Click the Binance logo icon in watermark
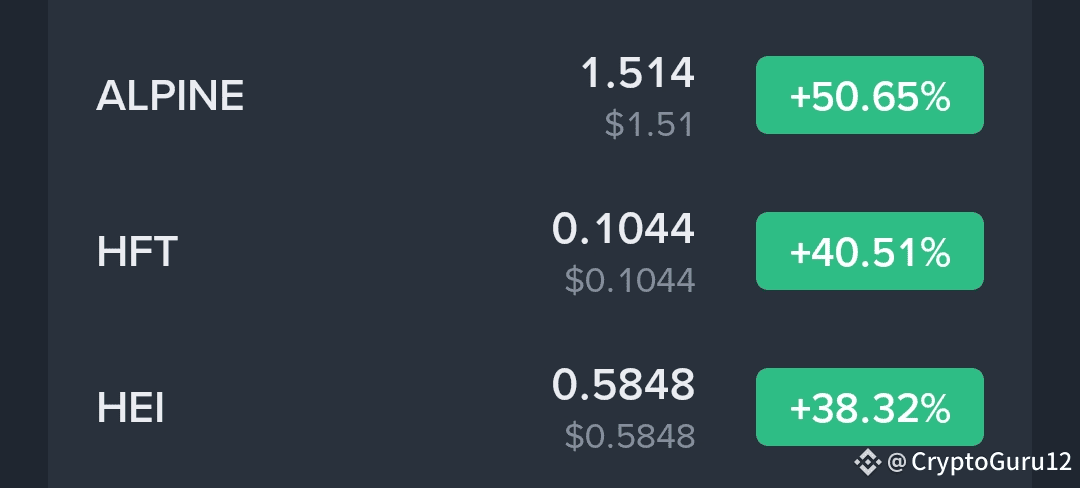 [867, 462]
